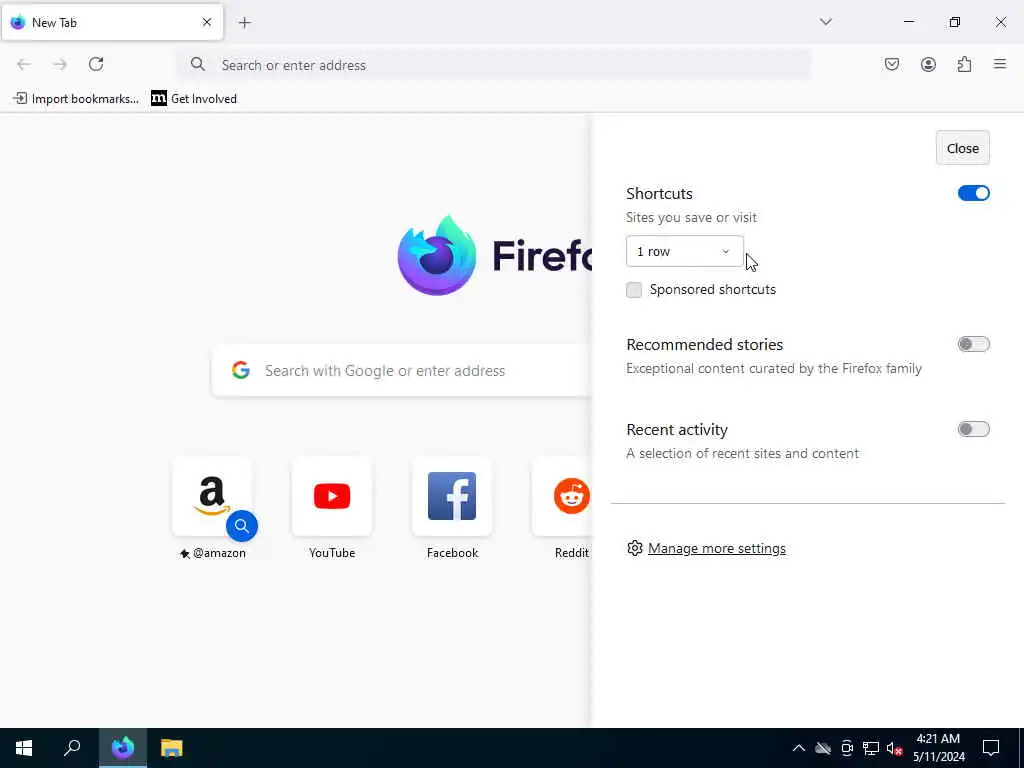Click the plus to open new tab
The width and height of the screenshot is (1024, 768).
(245, 23)
